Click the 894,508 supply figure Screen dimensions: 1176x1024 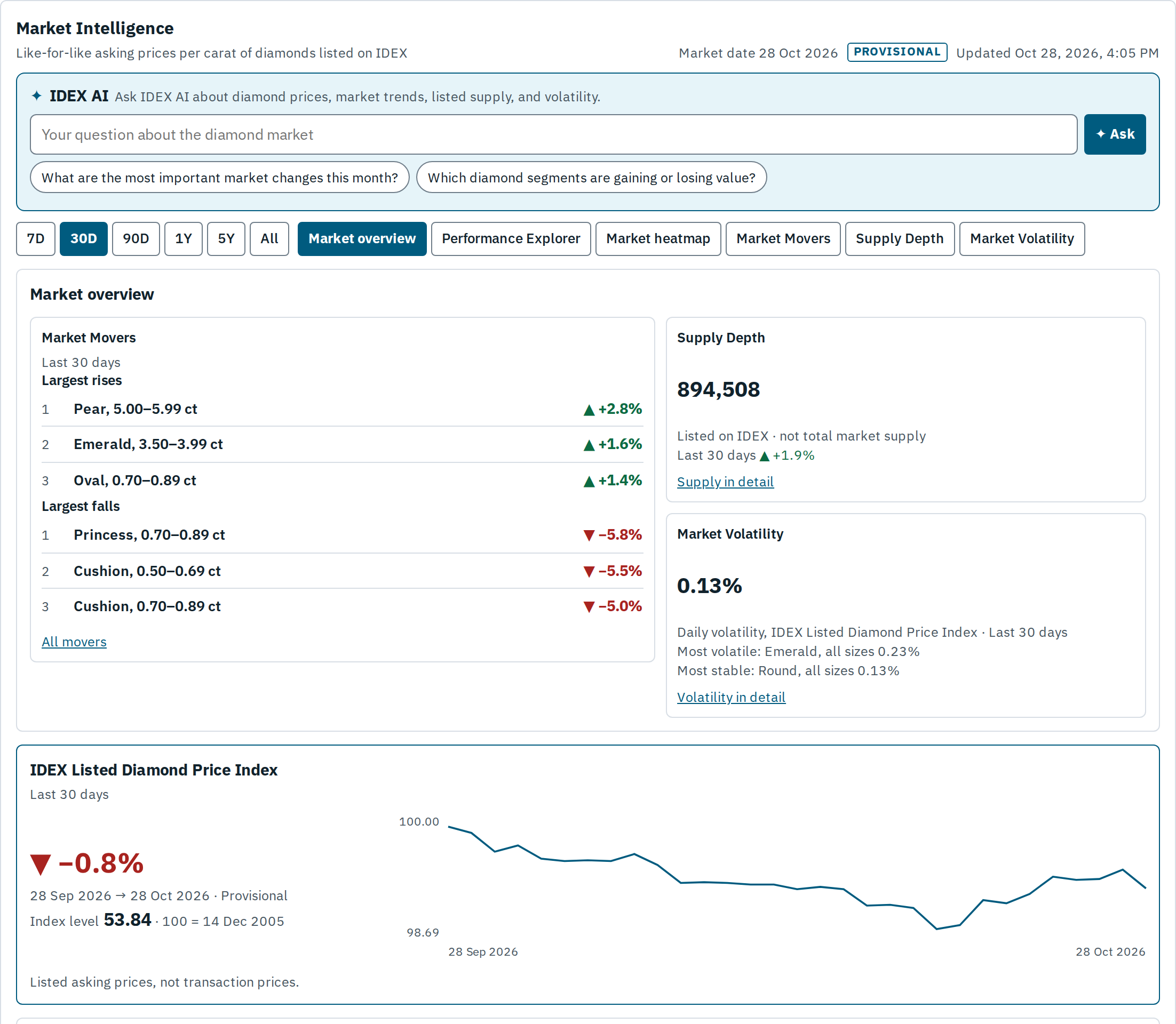718,389
